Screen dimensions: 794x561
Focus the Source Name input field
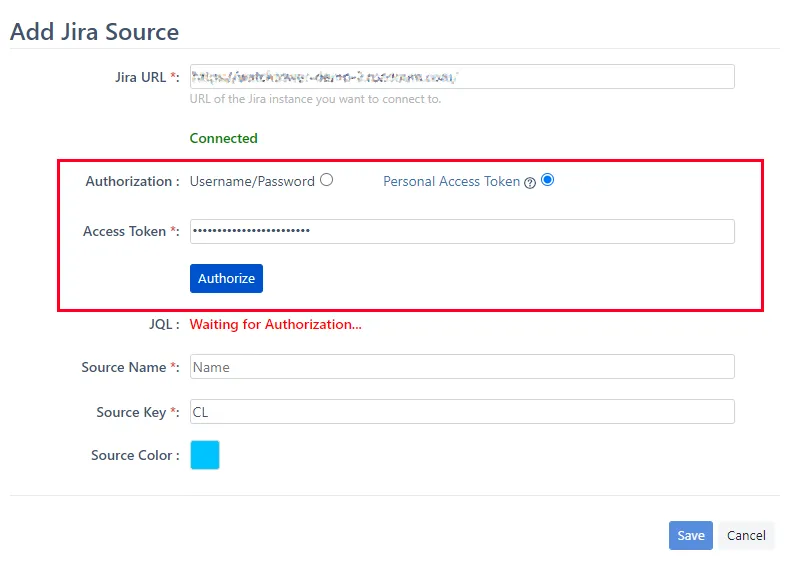(x=462, y=367)
